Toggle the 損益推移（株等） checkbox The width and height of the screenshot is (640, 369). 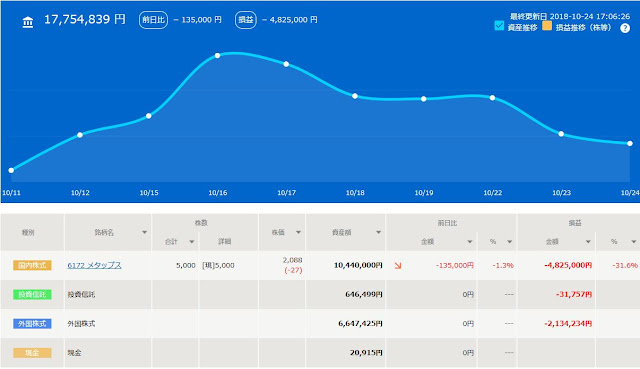point(547,26)
